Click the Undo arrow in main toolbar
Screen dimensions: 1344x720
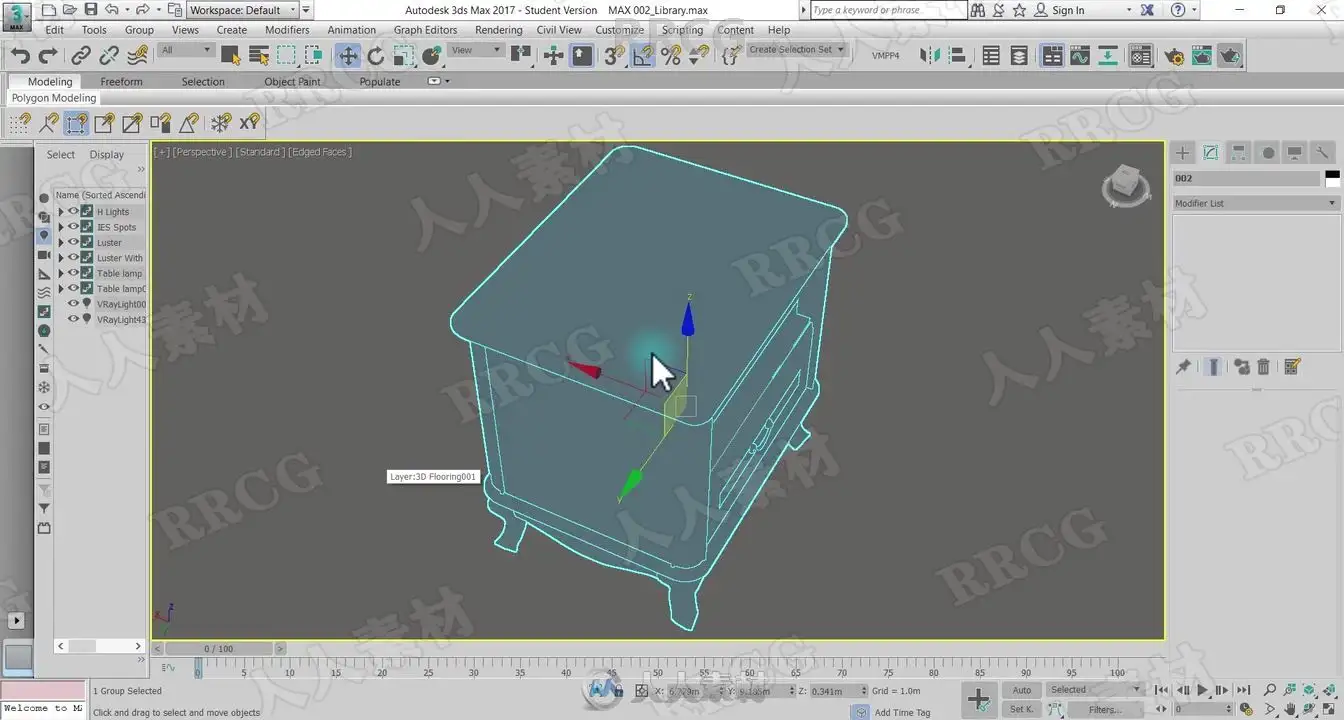click(21, 56)
